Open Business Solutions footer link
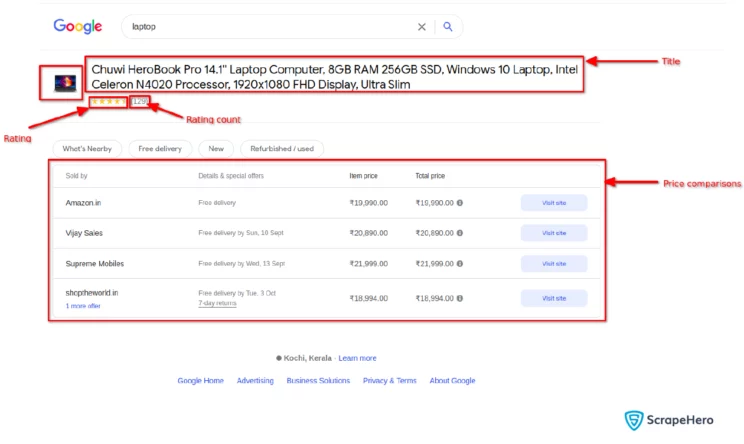Image resolution: width=744 pixels, height=444 pixels. 318,380
